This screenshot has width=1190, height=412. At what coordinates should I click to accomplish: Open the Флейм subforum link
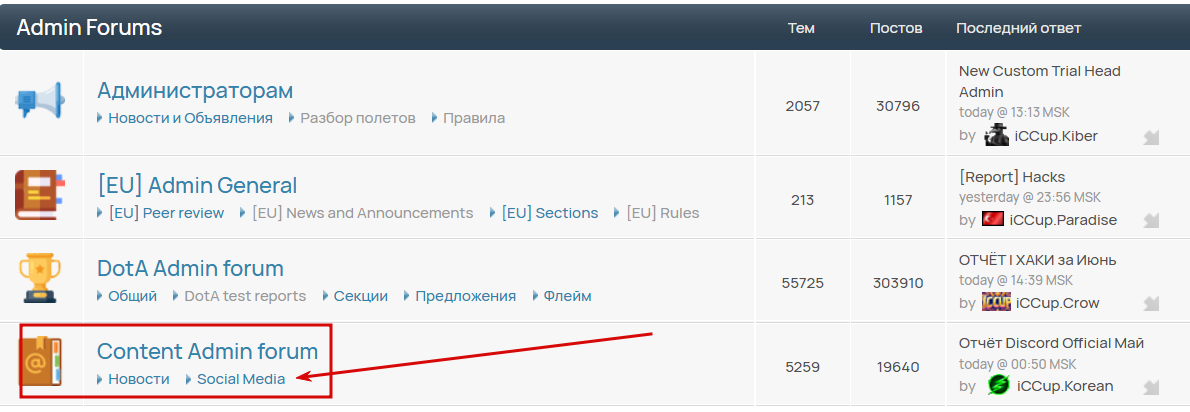[567, 296]
